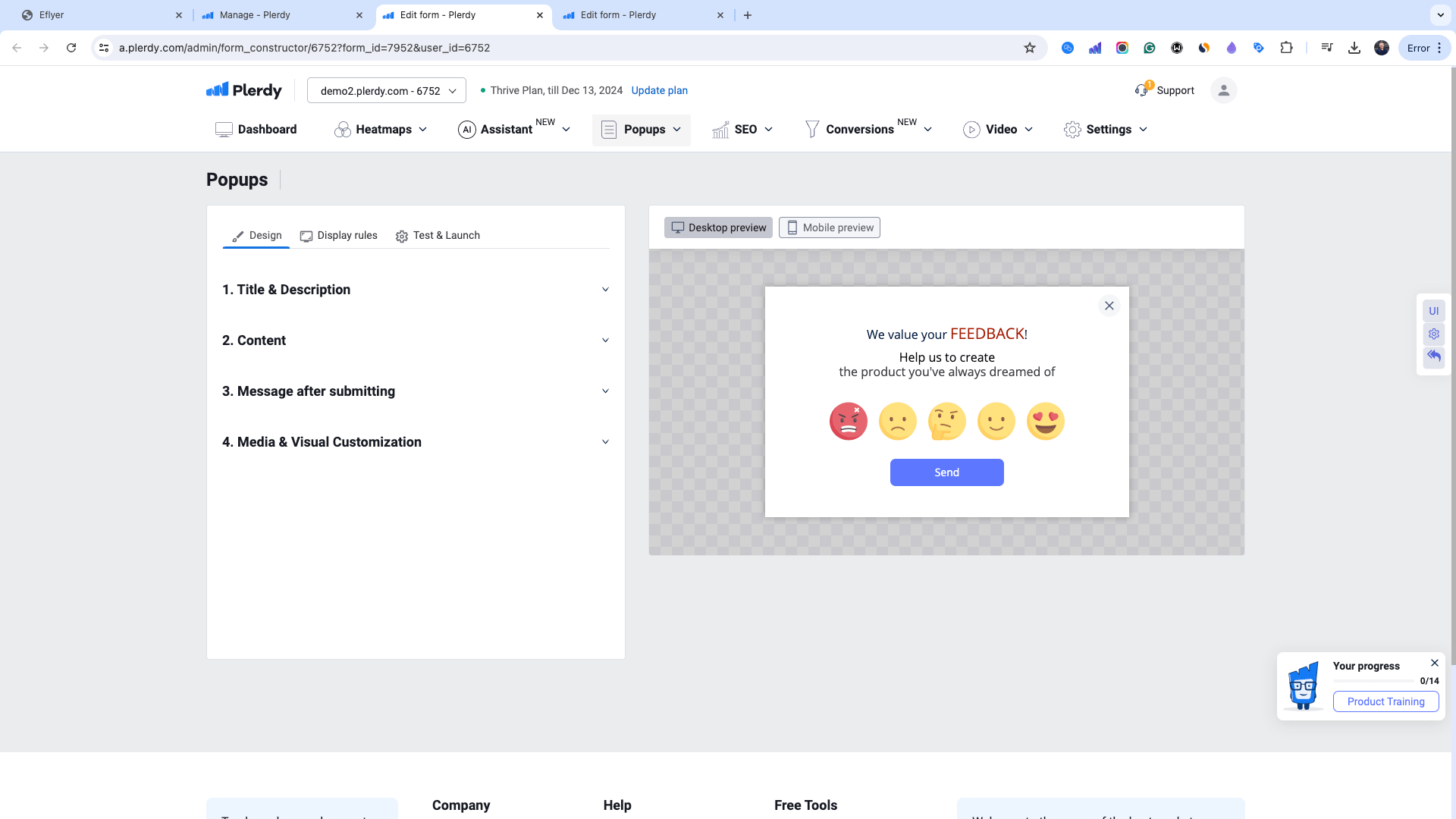Click the Settings navigation icon

tap(1071, 129)
